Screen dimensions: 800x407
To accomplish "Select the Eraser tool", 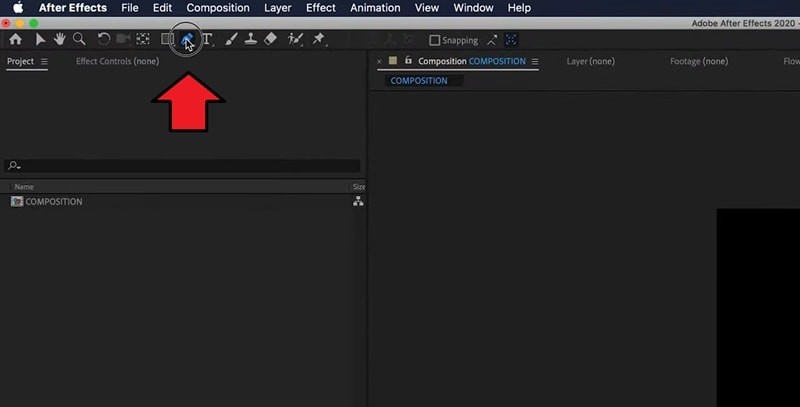I will [x=270, y=39].
